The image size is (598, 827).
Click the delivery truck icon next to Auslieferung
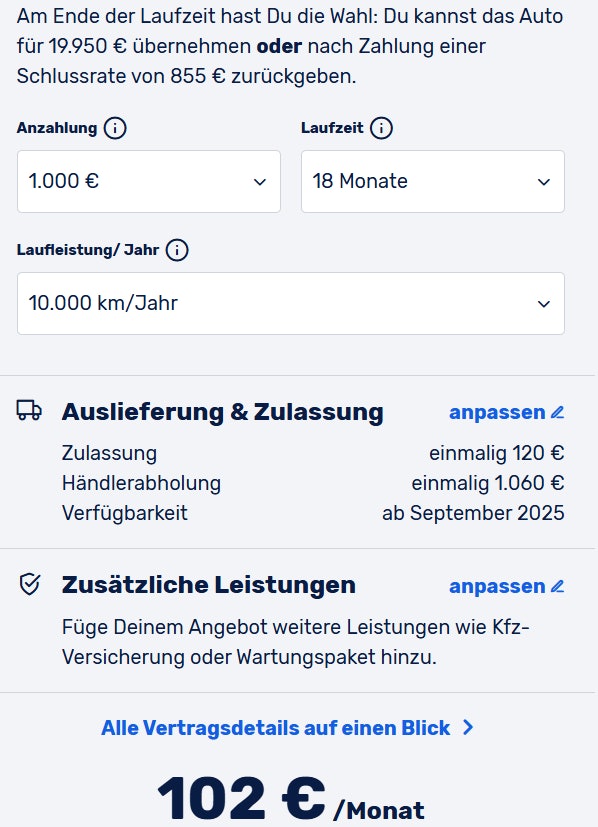tap(31, 411)
